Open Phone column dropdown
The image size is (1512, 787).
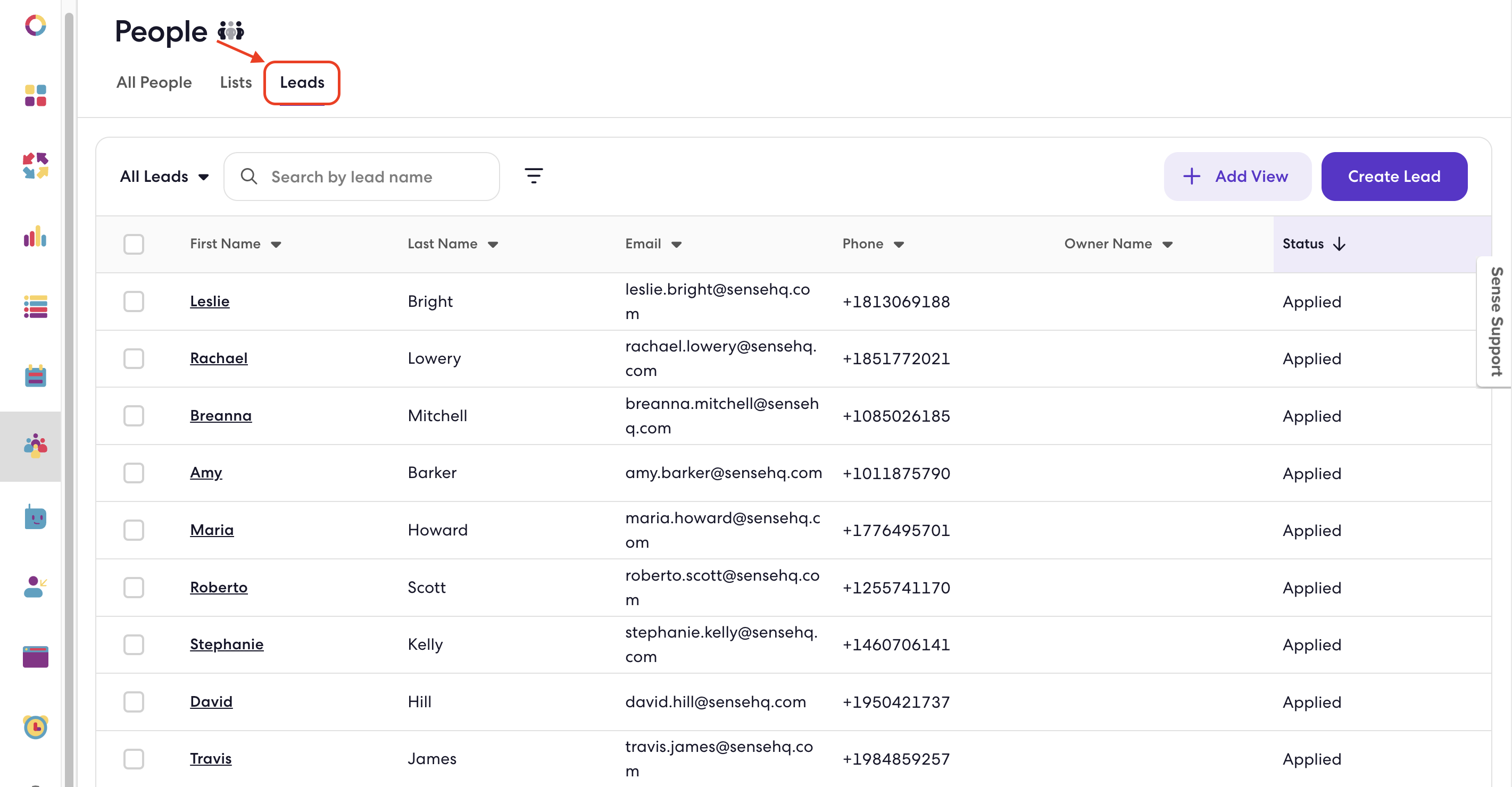pyautogui.click(x=899, y=245)
